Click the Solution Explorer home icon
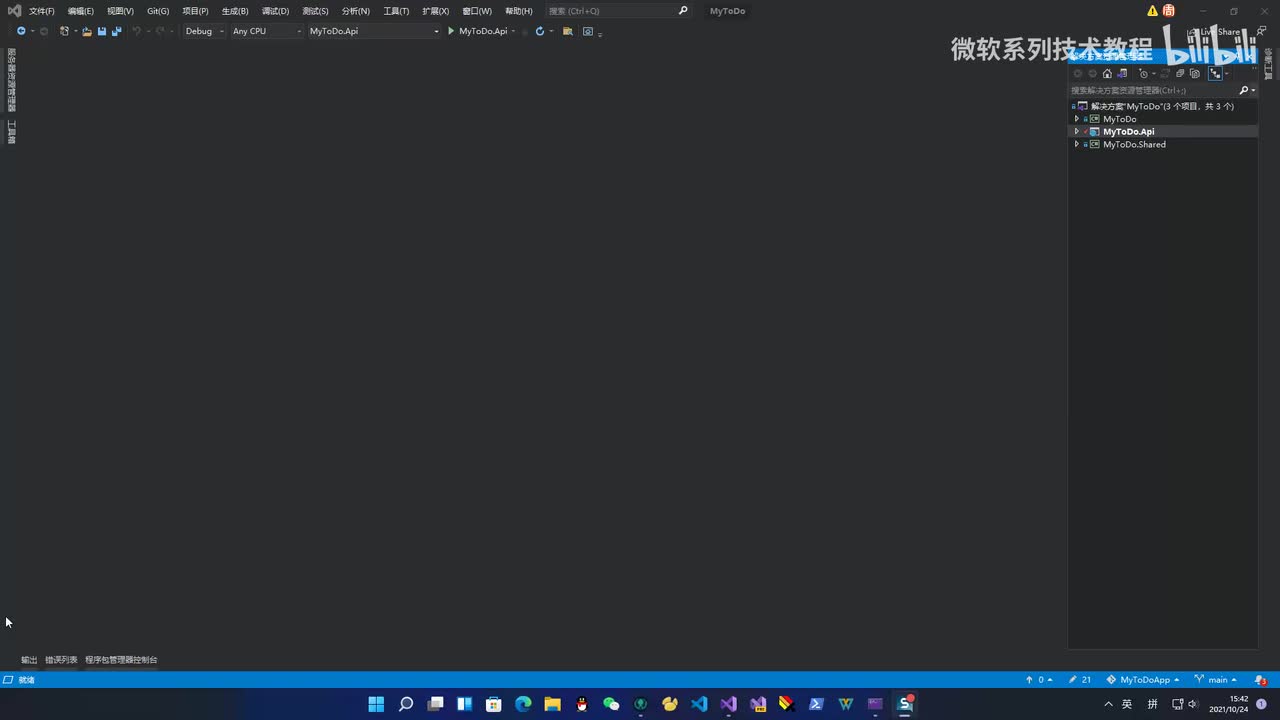1280x720 pixels. point(1107,74)
